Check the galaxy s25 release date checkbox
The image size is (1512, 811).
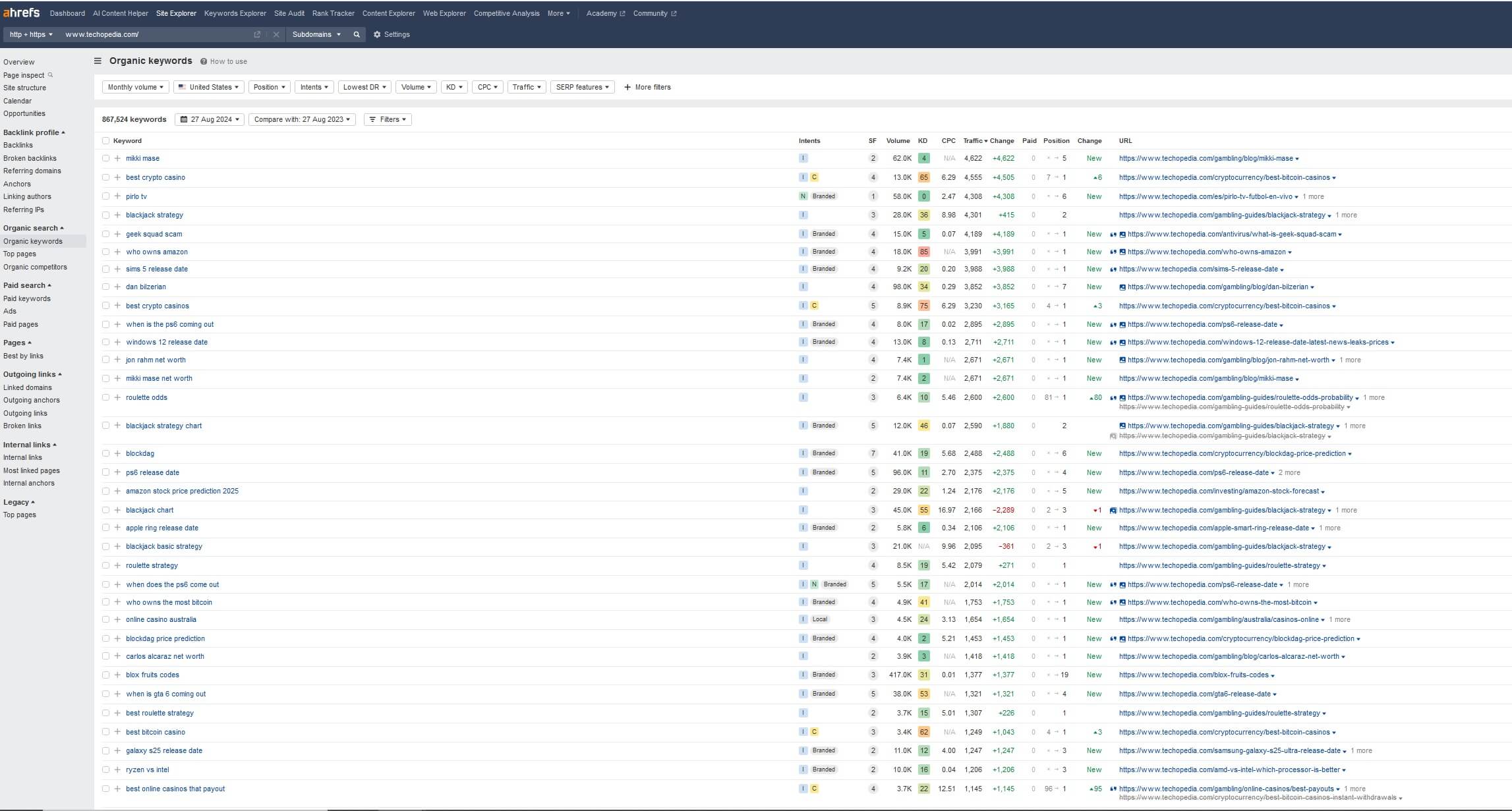tap(105, 750)
